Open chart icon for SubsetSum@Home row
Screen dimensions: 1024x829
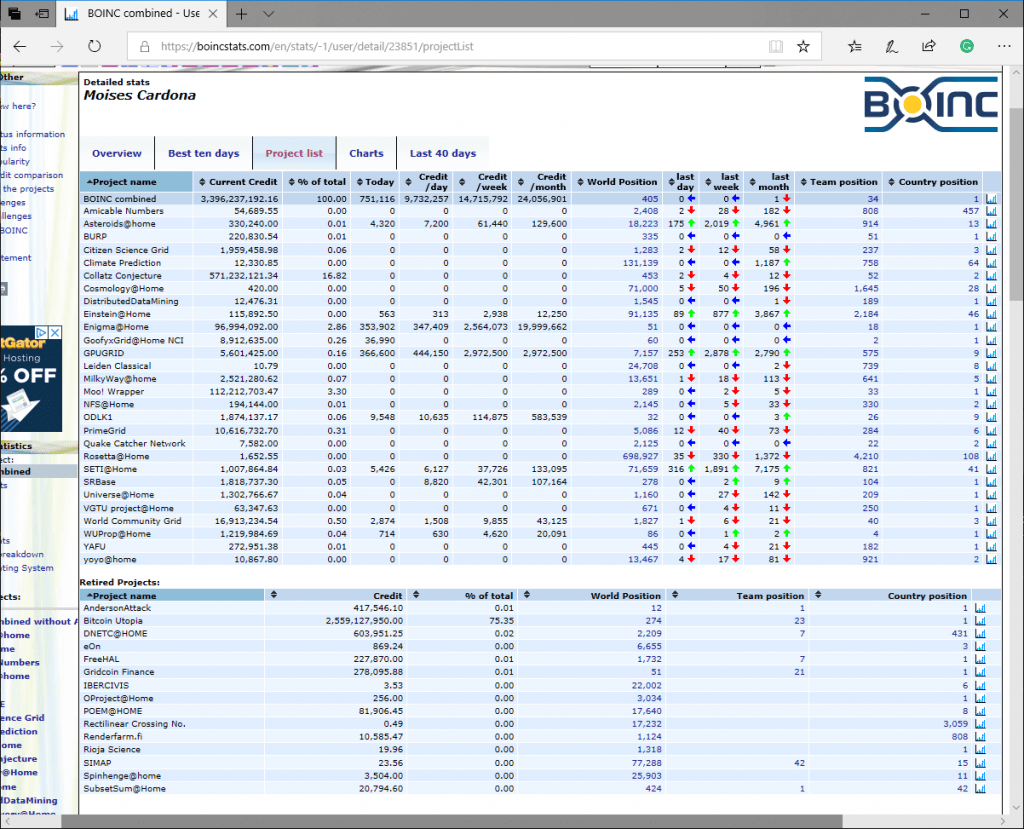coord(980,788)
